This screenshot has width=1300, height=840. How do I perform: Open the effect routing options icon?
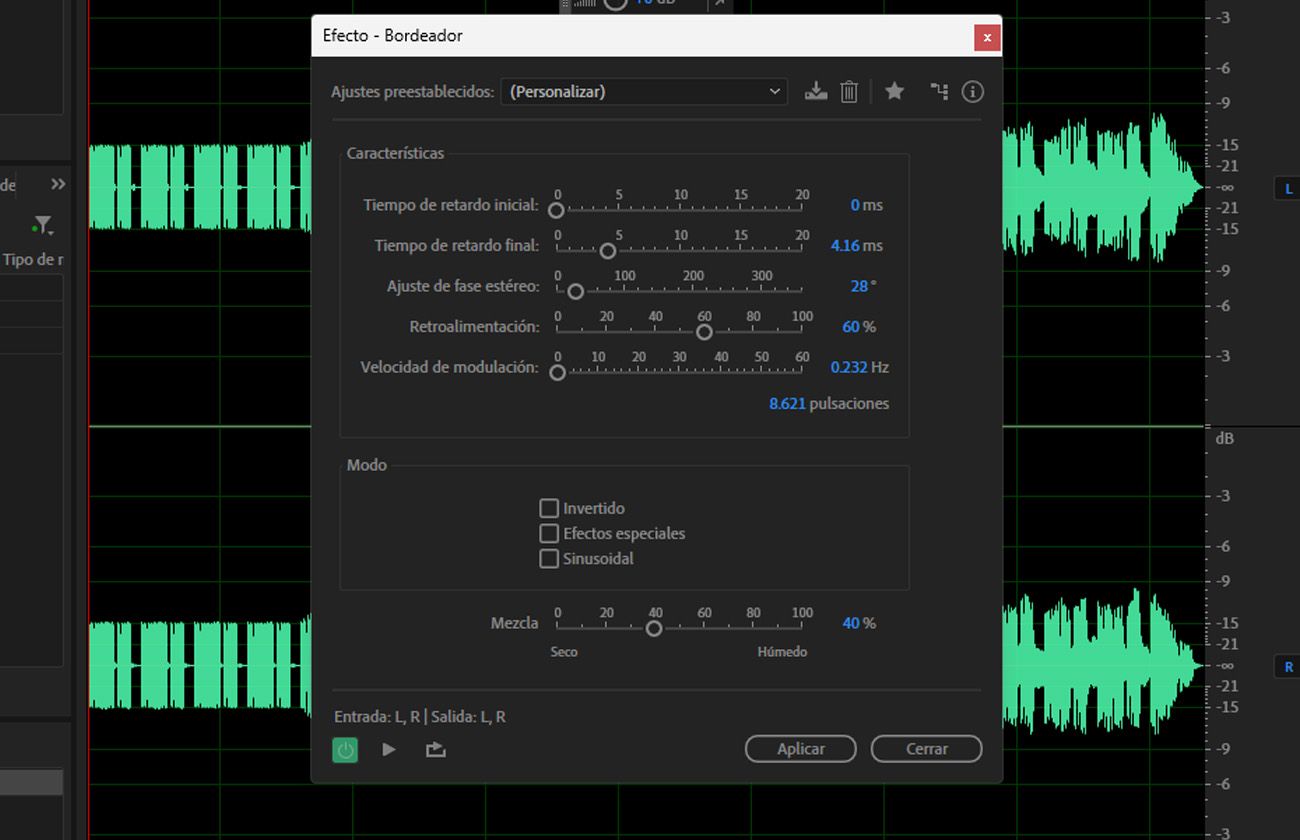click(x=938, y=91)
